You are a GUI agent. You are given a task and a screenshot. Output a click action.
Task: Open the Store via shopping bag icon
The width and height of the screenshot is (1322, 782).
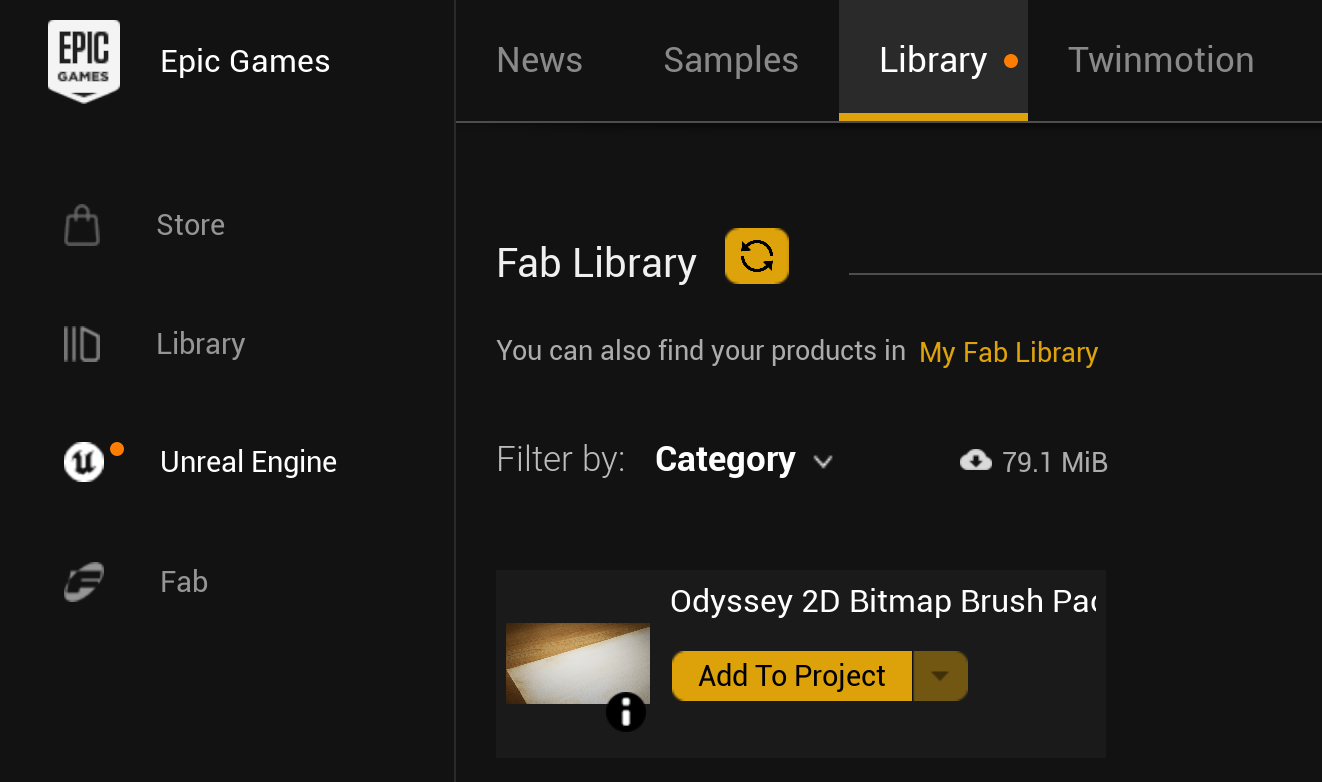[82, 226]
